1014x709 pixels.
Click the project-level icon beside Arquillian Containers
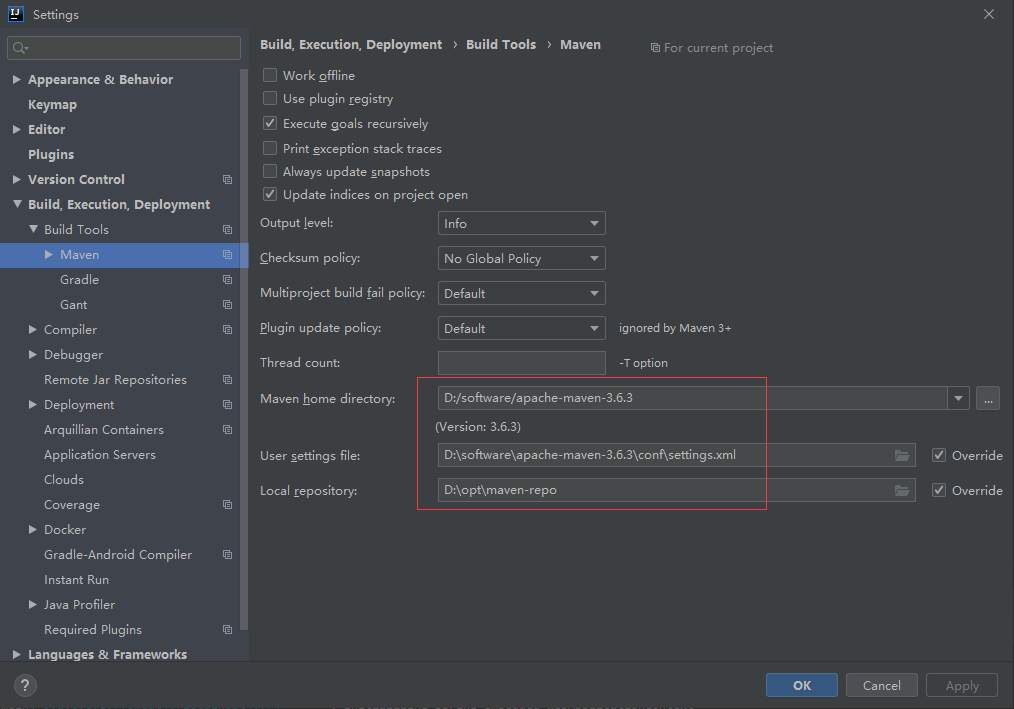pyautogui.click(x=228, y=430)
